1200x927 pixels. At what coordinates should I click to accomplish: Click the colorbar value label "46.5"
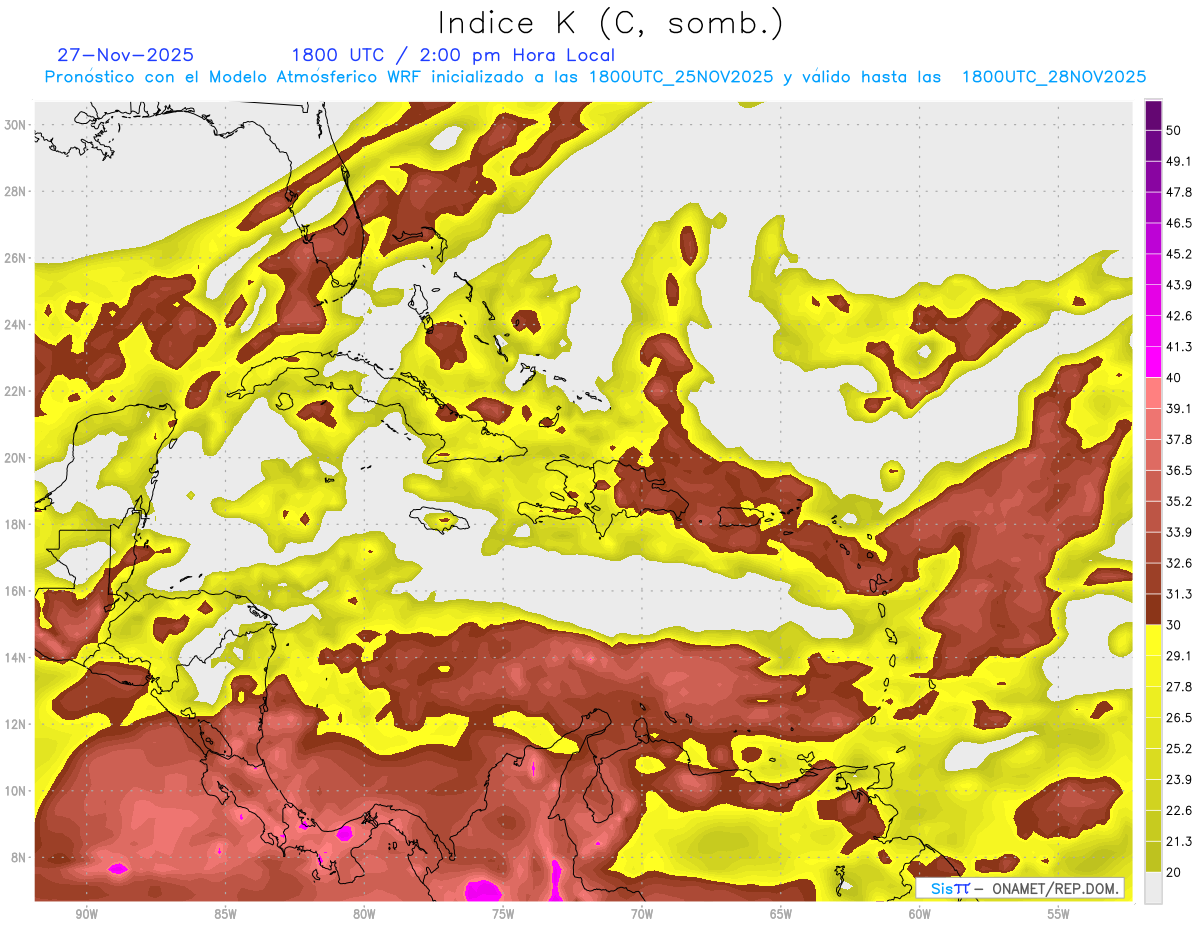[1179, 223]
